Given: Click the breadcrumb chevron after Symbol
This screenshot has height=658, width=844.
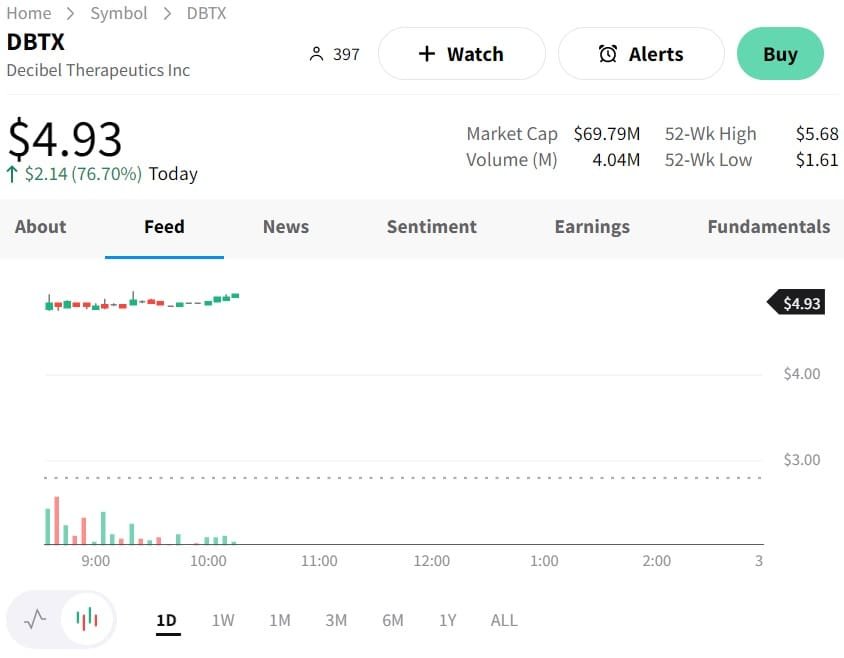Looking at the screenshot, I should click(167, 14).
